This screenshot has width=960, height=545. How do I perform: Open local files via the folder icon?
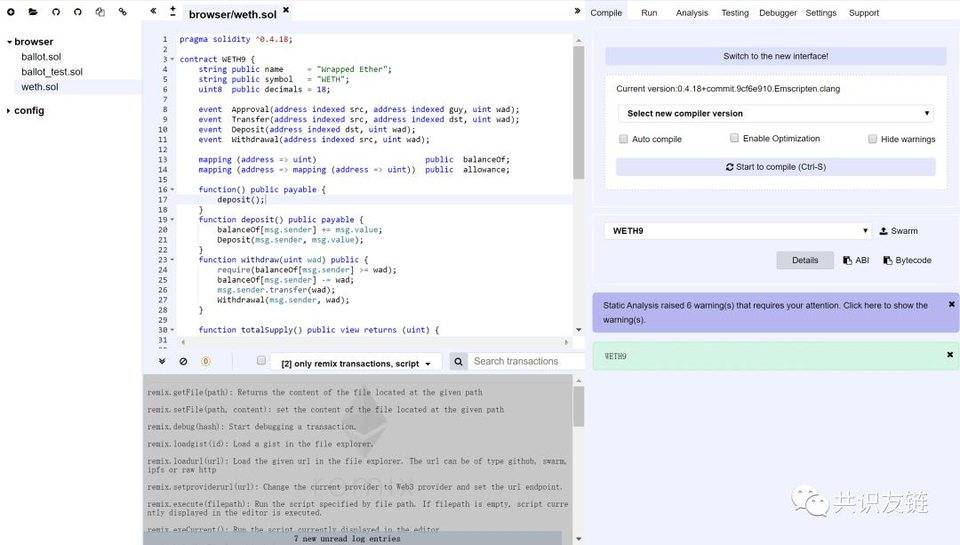pos(33,12)
